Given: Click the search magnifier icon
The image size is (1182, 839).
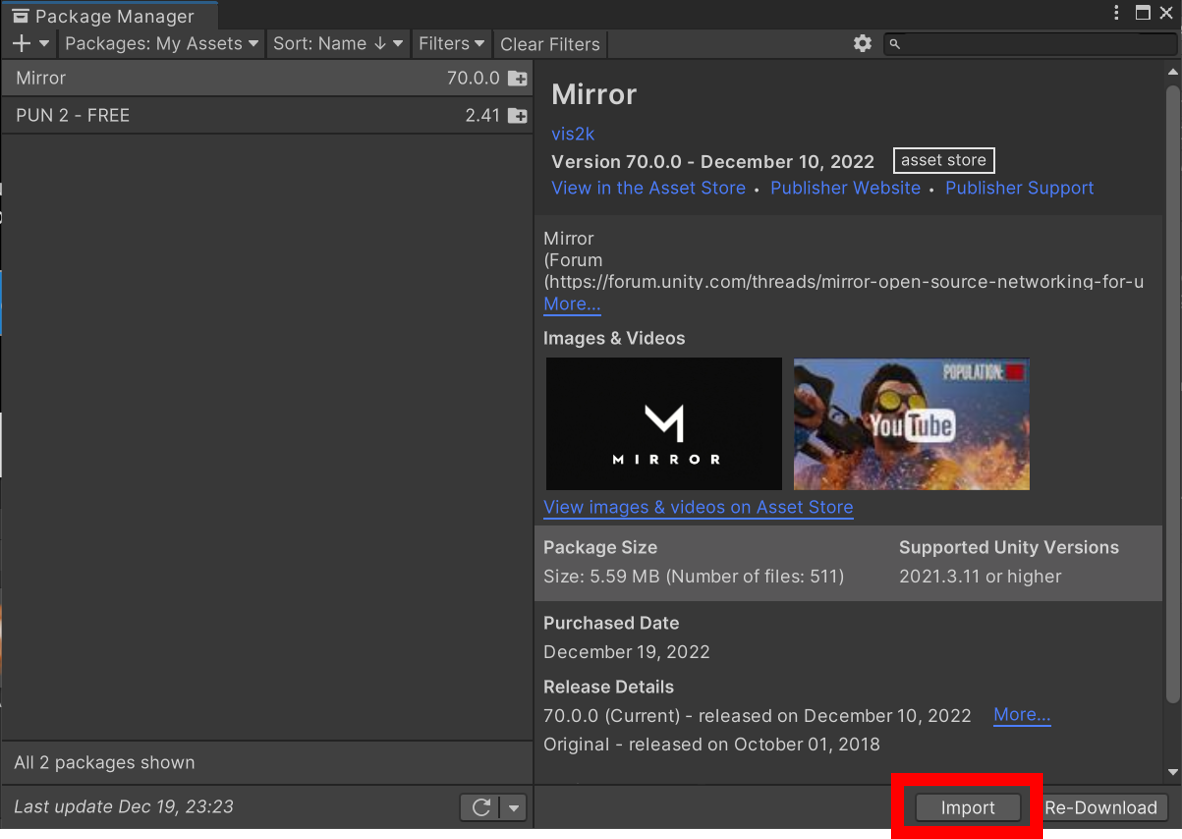Looking at the screenshot, I should click(895, 44).
